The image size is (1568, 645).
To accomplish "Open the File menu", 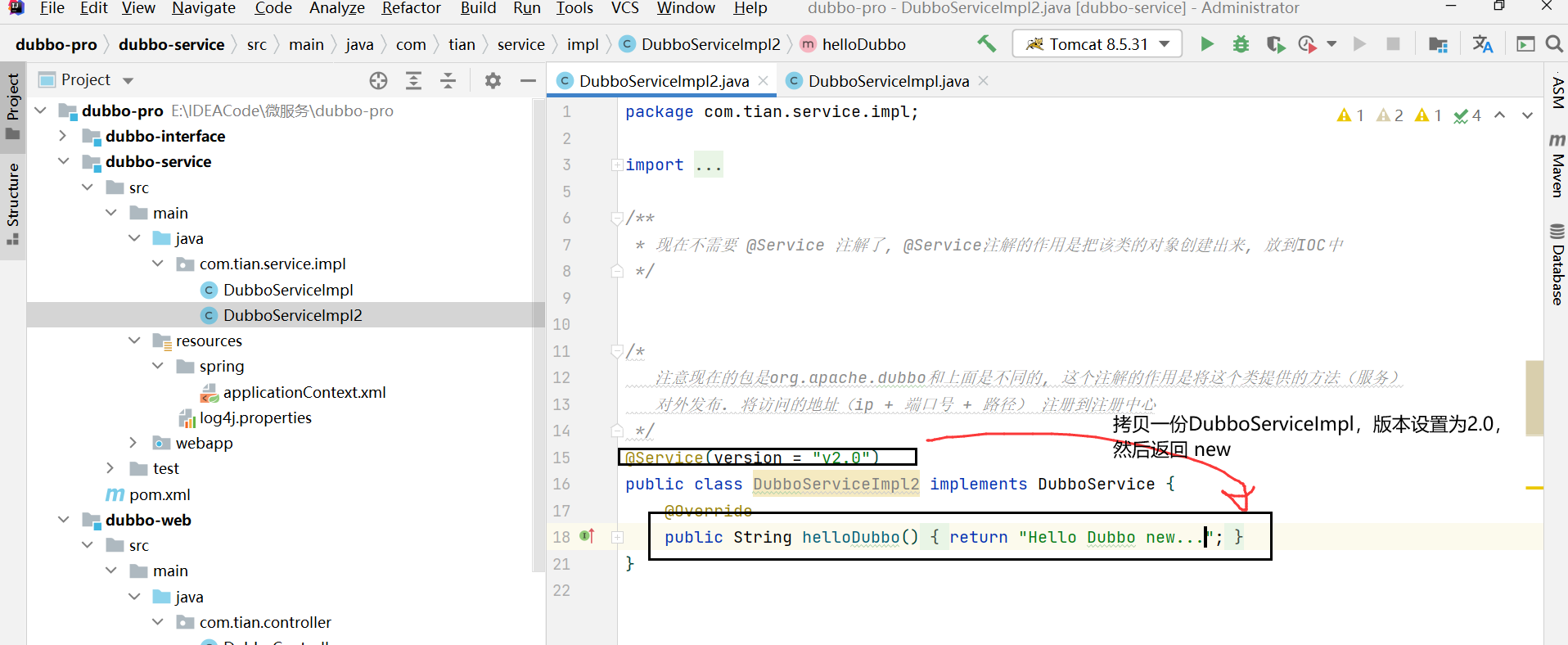I will tap(52, 8).
